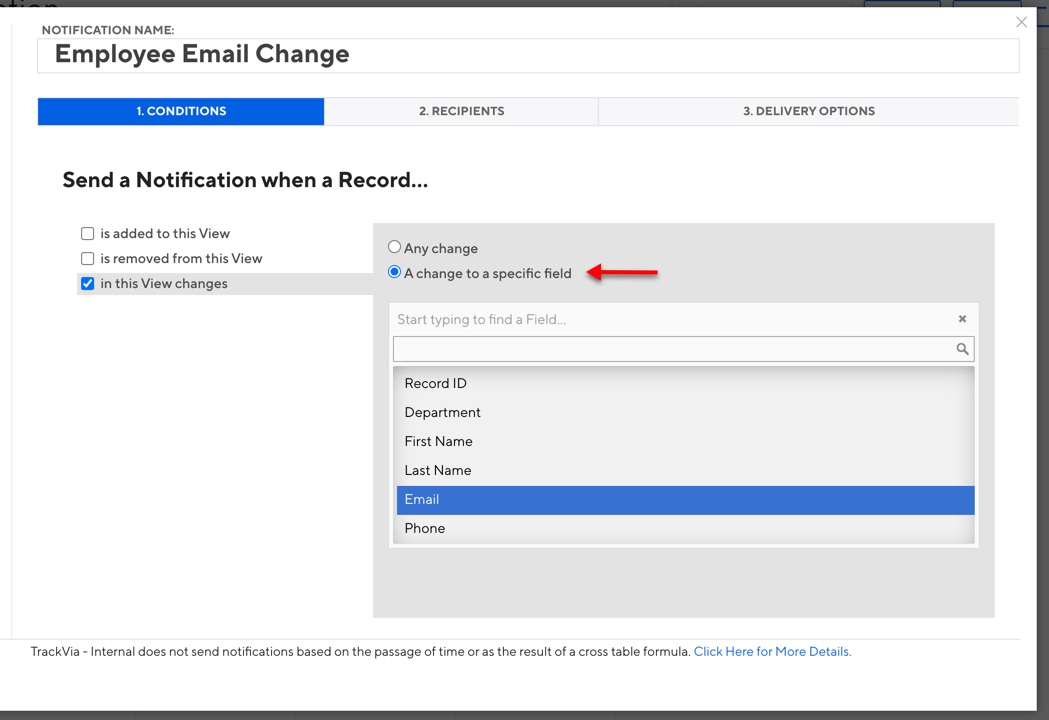Screen dimensions: 1049x720
Task: Check "is removed from this View"
Action: tap(87, 258)
